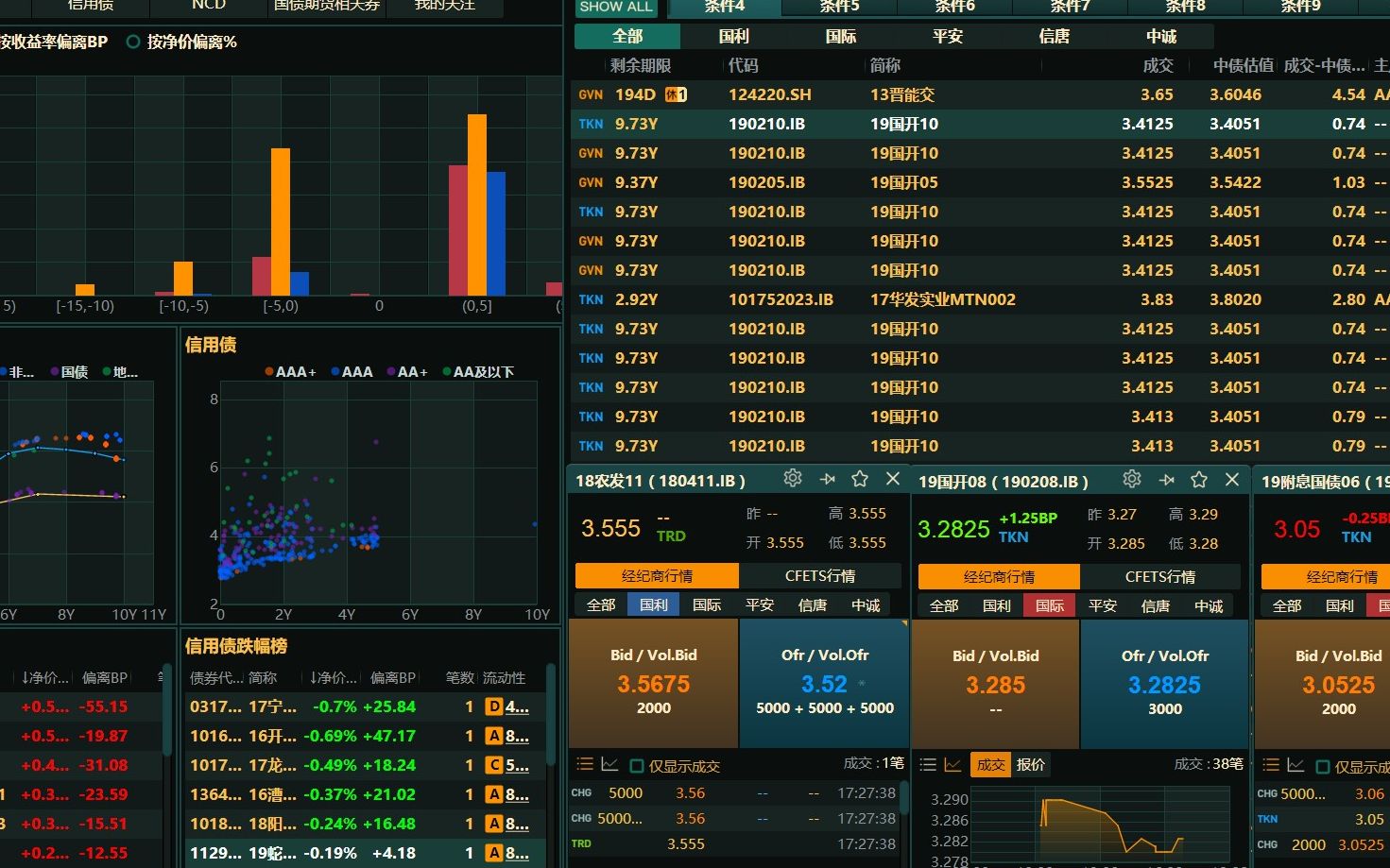This screenshot has height=868, width=1390.
Task: Toggle AA及以下 series in credit bond legend
Action: coord(478,371)
